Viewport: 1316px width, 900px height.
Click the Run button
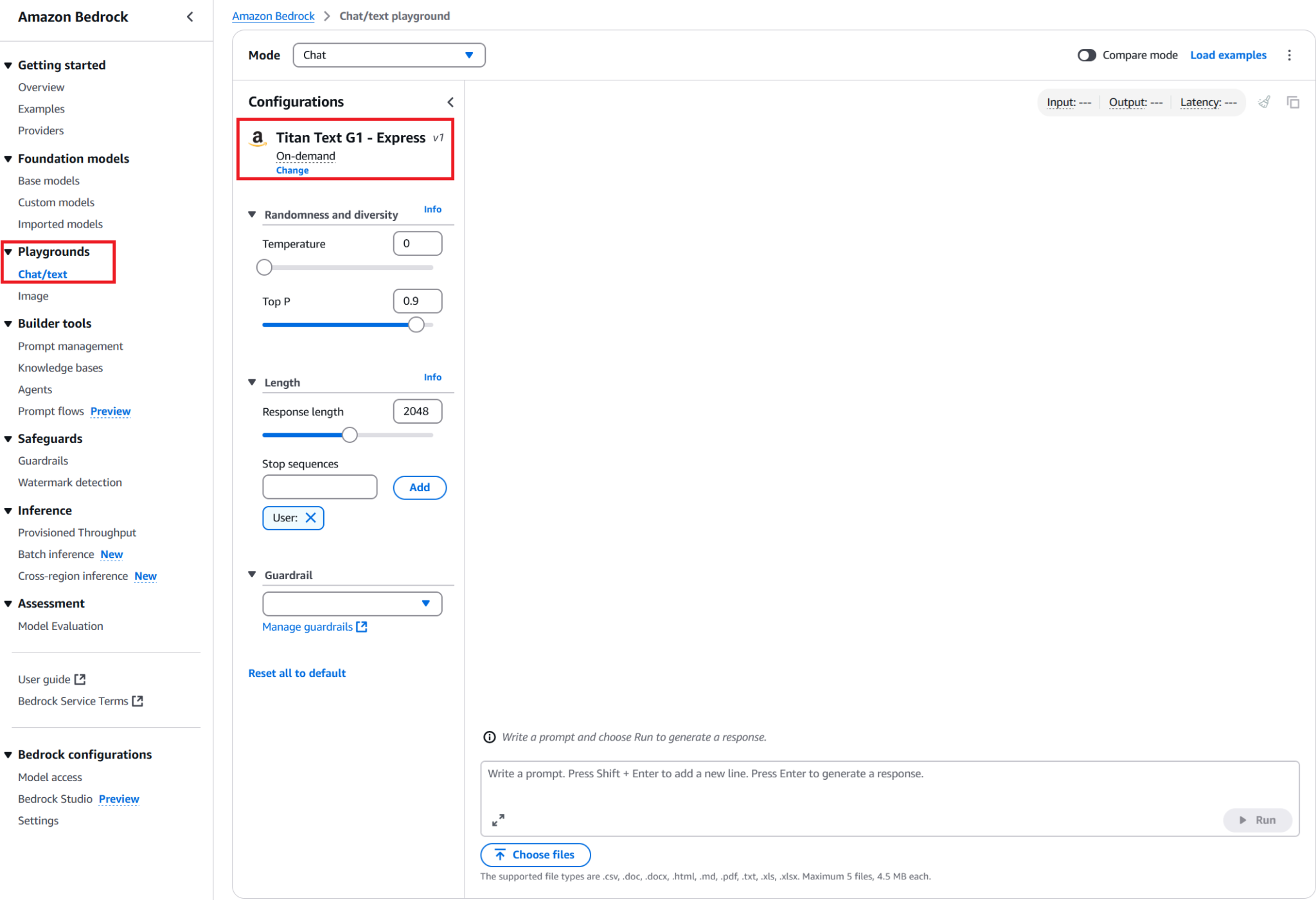(x=1258, y=820)
